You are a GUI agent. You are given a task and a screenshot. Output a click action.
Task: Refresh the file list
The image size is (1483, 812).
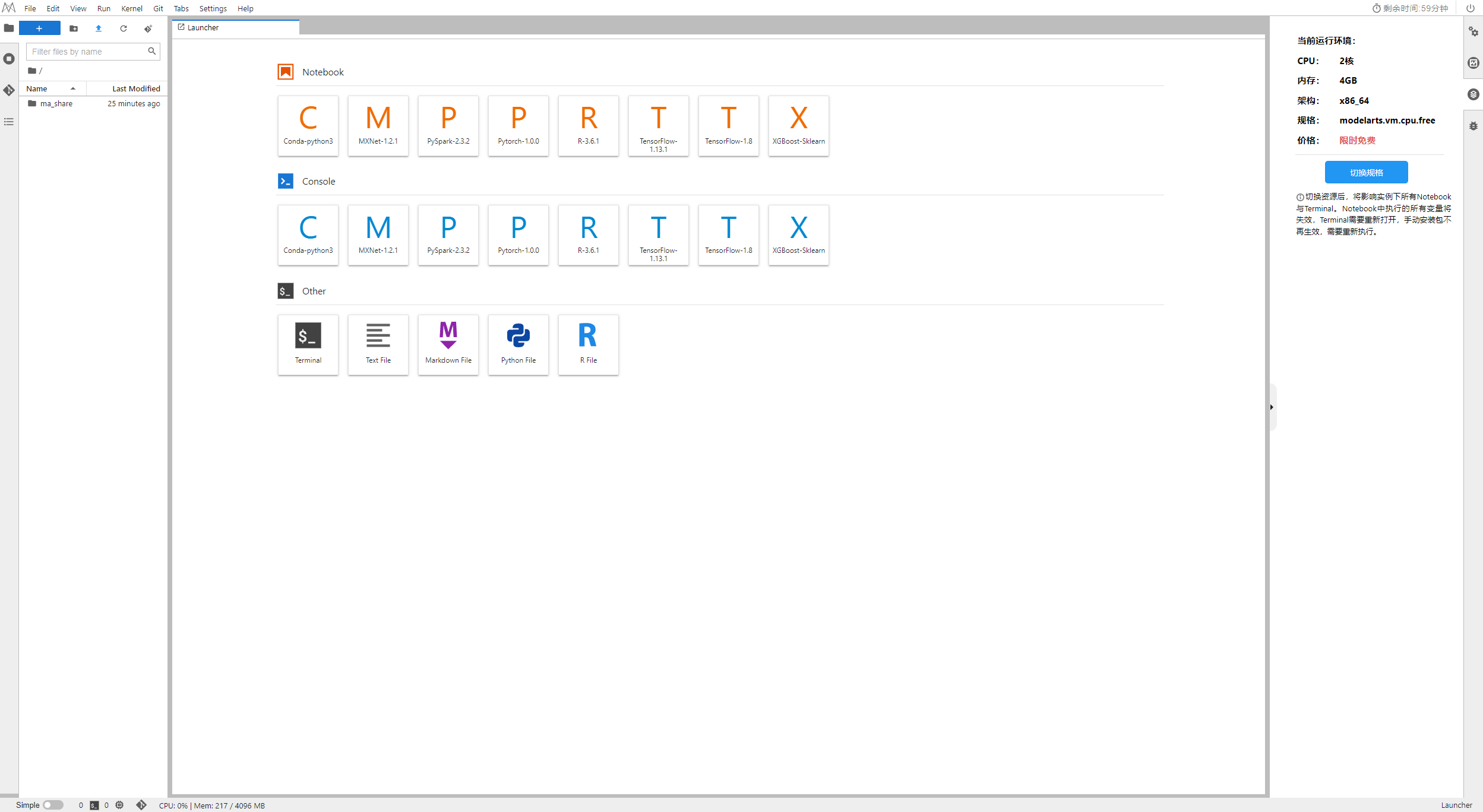click(124, 28)
